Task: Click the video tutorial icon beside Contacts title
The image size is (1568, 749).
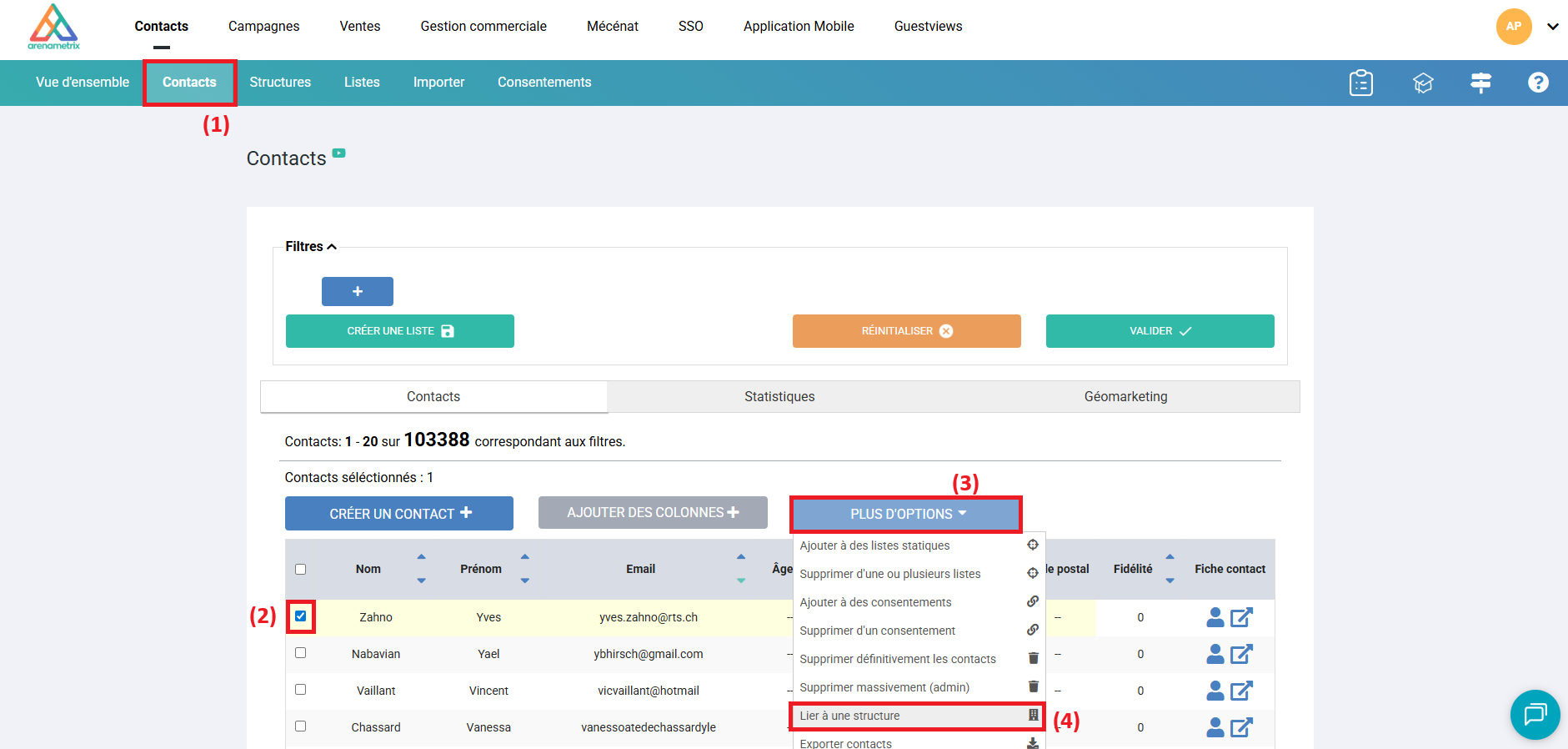Action: click(x=338, y=153)
